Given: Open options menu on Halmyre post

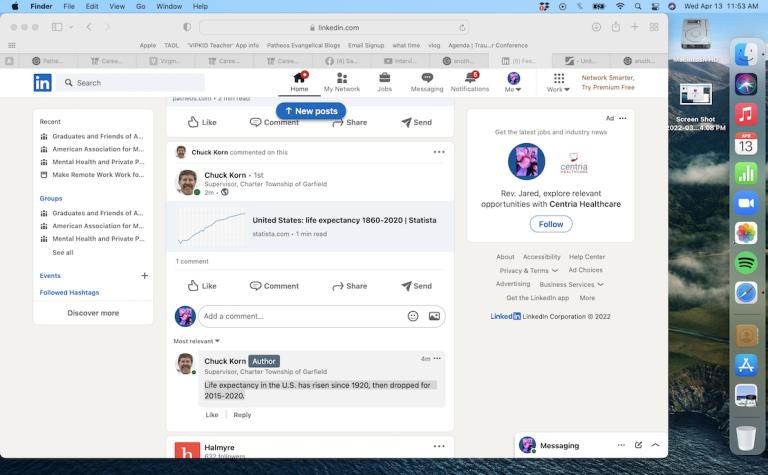Looking at the screenshot, I should coord(439,446).
